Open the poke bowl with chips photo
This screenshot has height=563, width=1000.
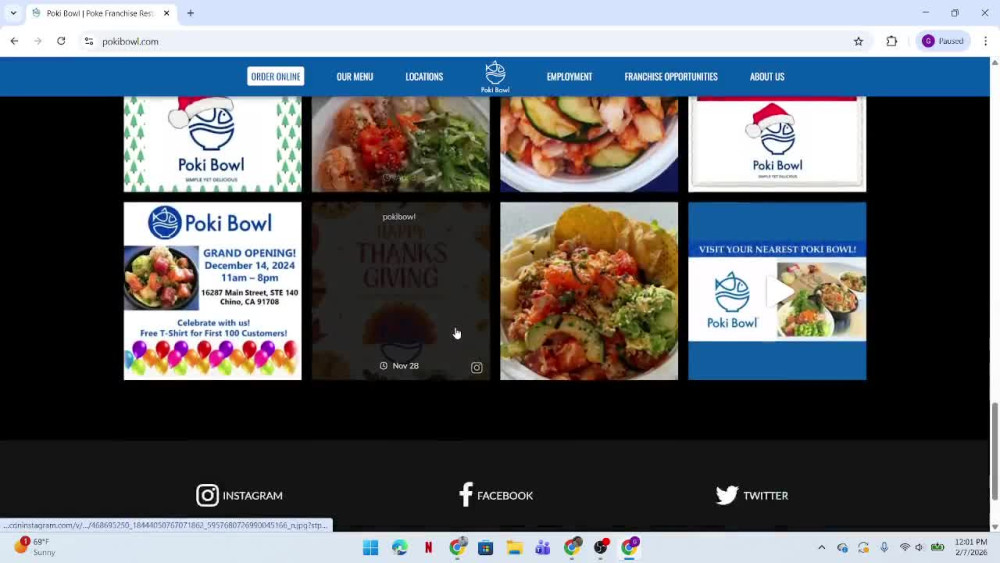pyautogui.click(x=589, y=291)
